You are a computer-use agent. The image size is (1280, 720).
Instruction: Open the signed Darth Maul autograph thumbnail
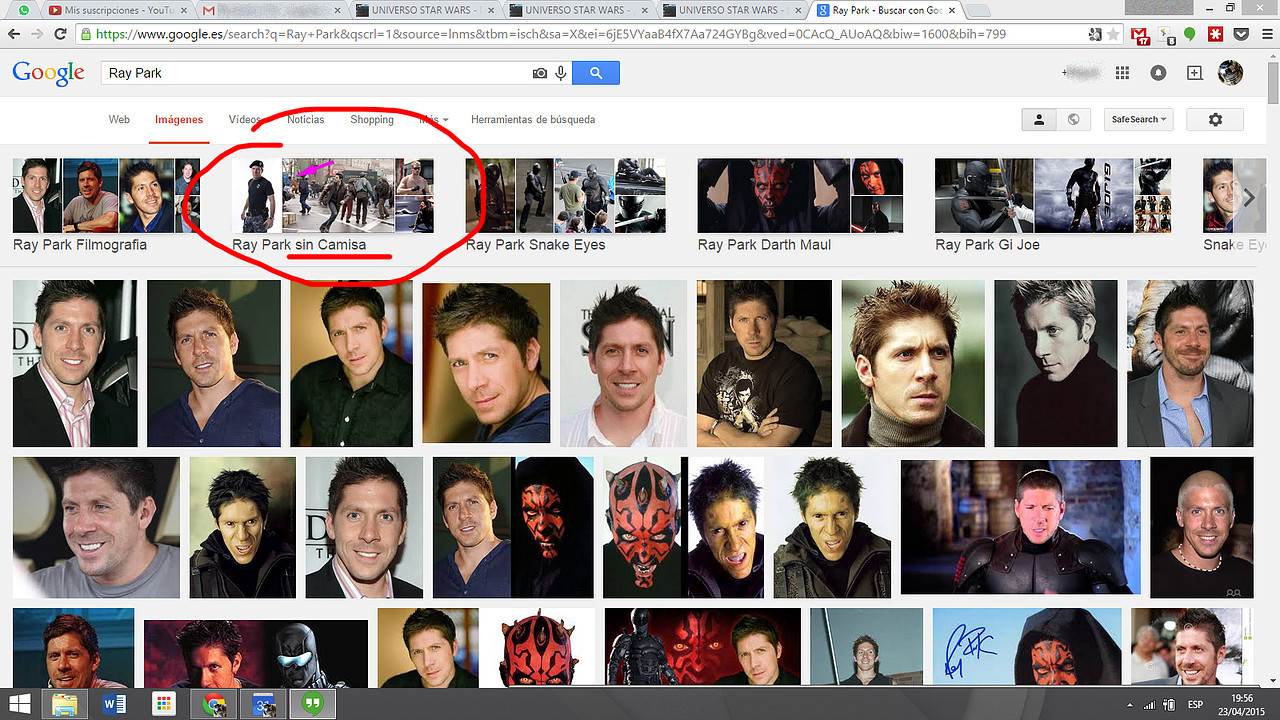point(1027,647)
